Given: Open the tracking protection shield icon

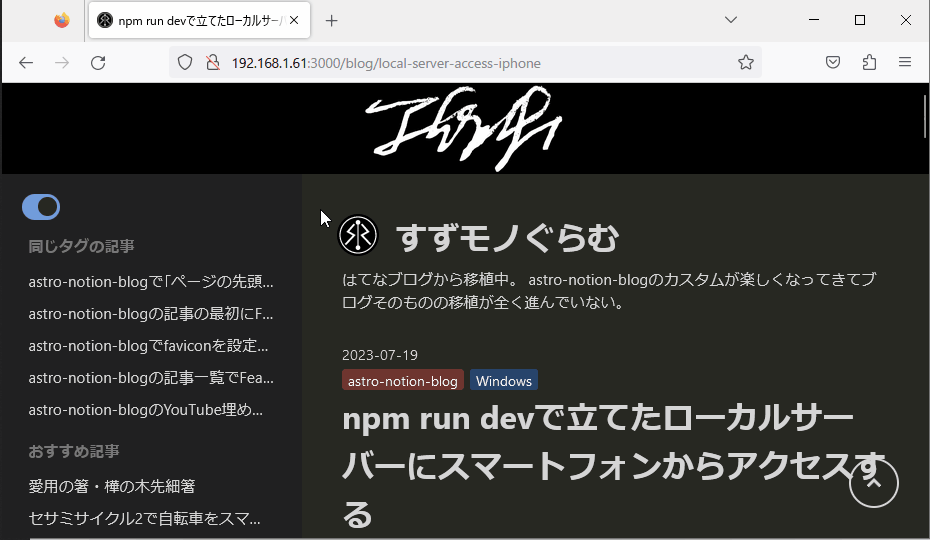Looking at the screenshot, I should 185,62.
